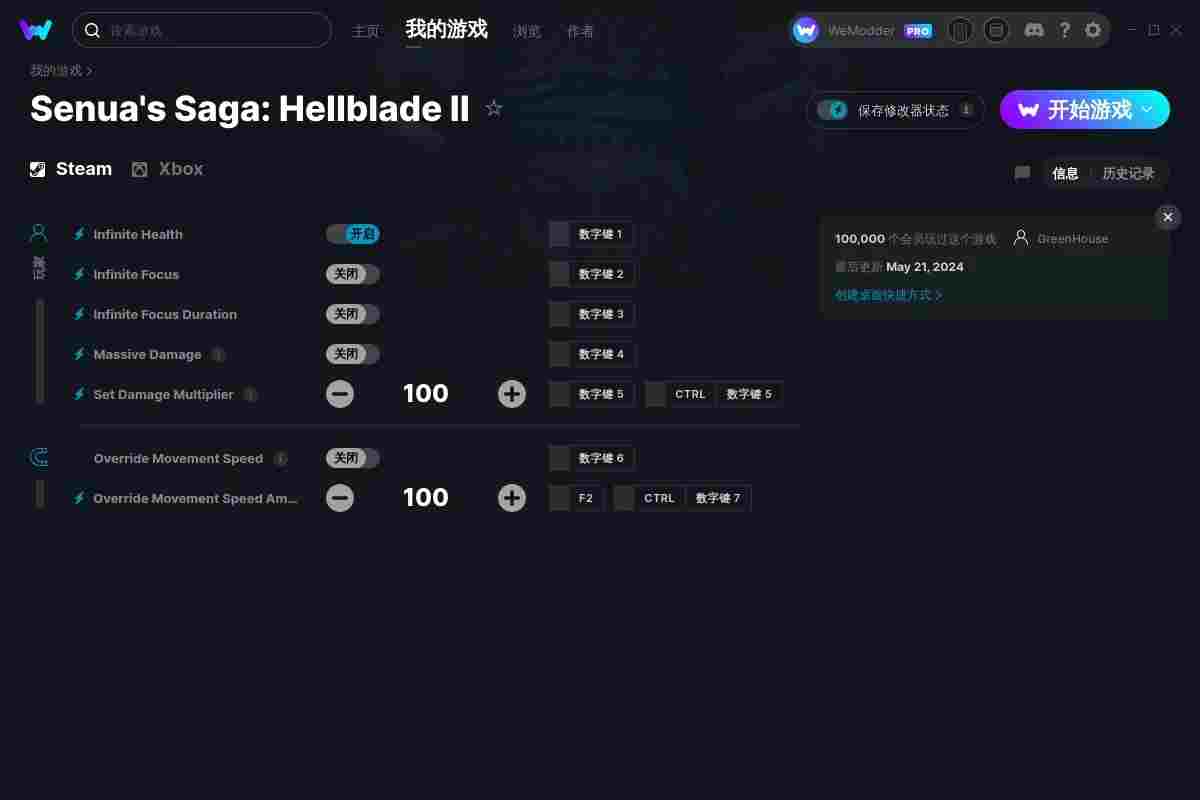The image size is (1200, 800).
Task: Click the player category icon
Action: click(x=38, y=234)
